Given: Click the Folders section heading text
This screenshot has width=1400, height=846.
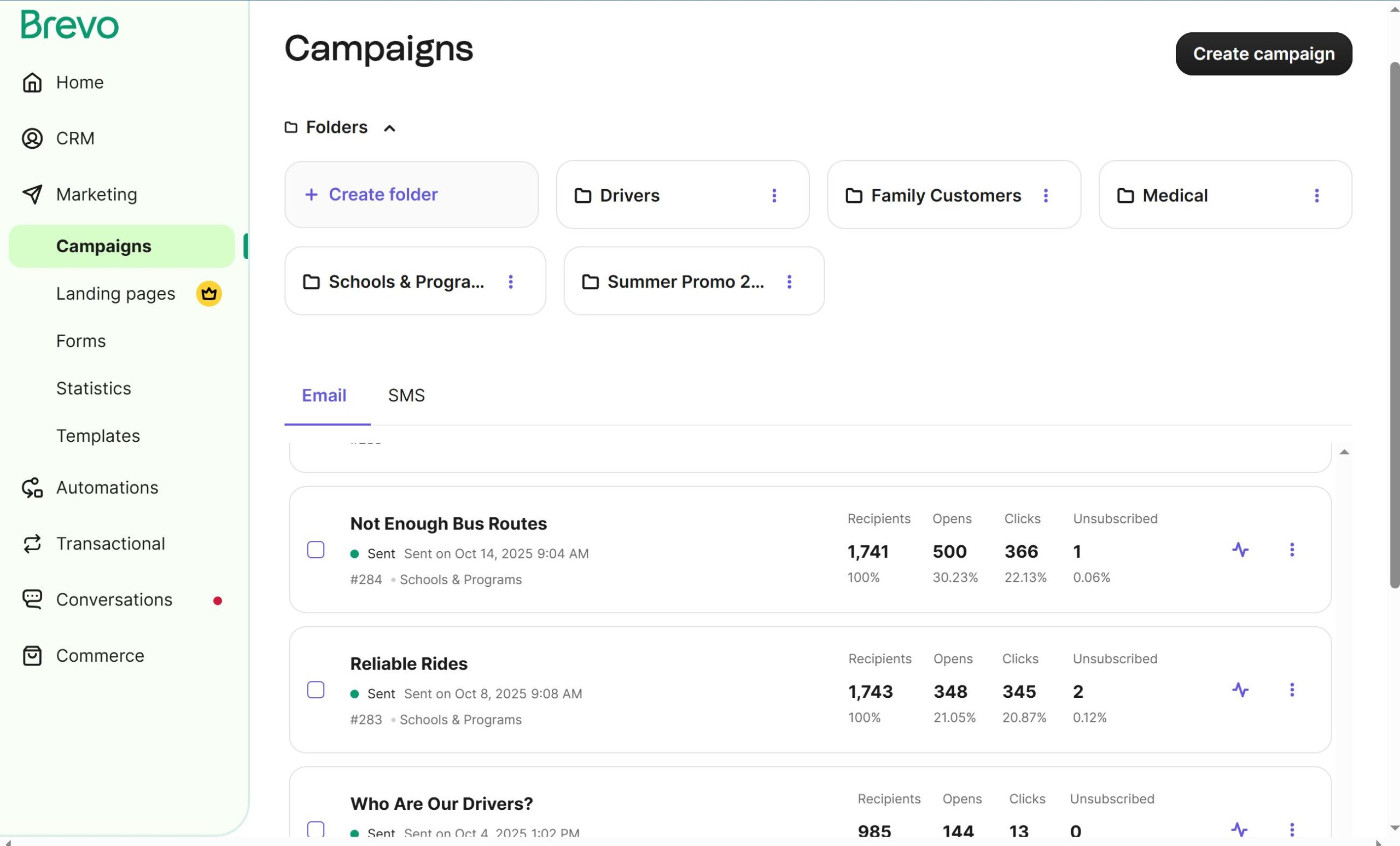Looking at the screenshot, I should (337, 127).
